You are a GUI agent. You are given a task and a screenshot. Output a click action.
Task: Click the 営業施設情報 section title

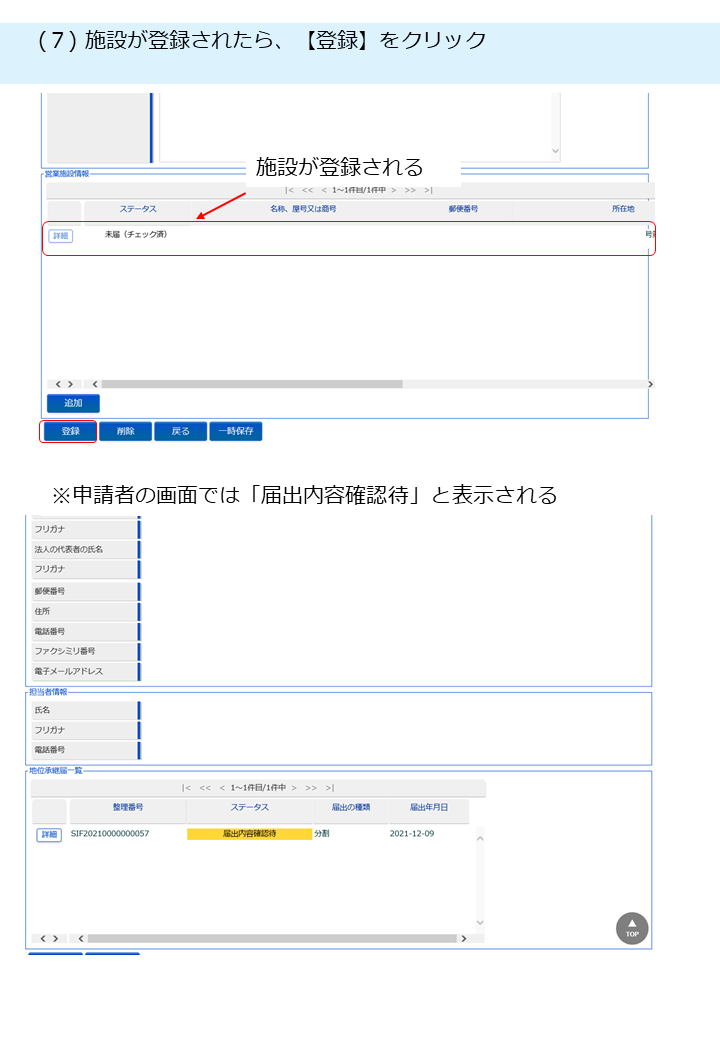pos(66,174)
